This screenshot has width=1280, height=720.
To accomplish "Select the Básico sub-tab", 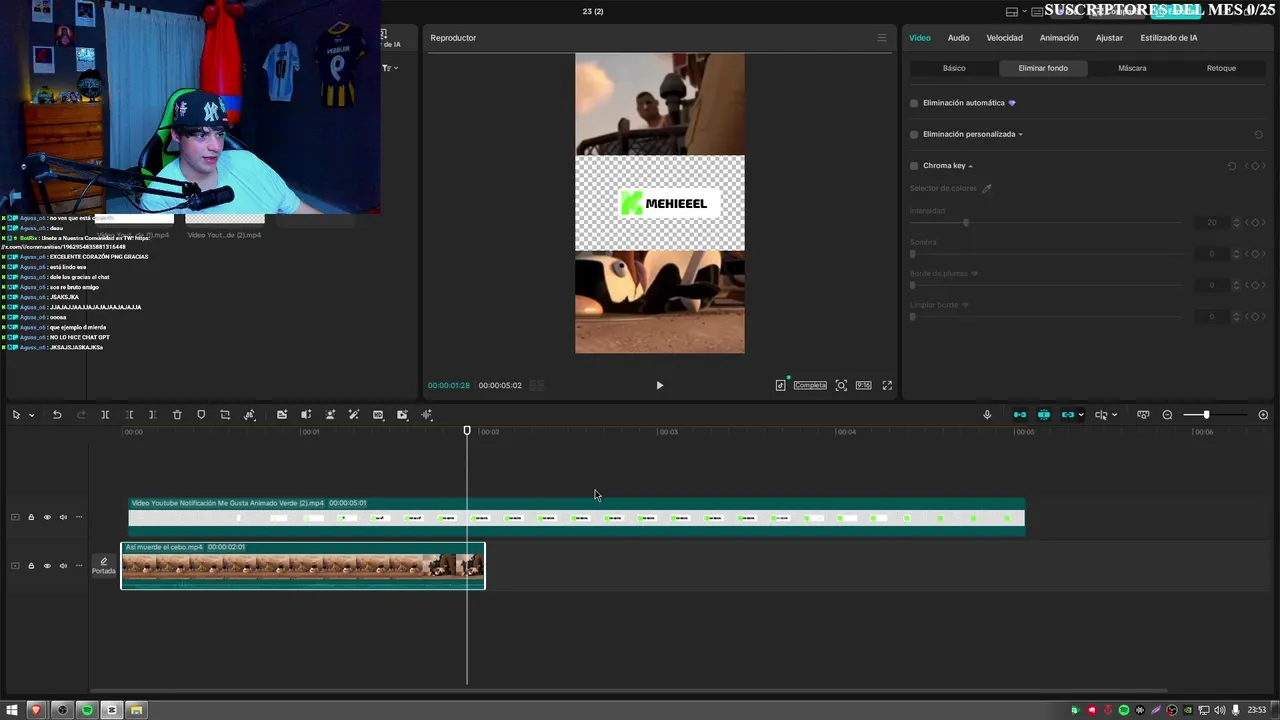I will [954, 68].
